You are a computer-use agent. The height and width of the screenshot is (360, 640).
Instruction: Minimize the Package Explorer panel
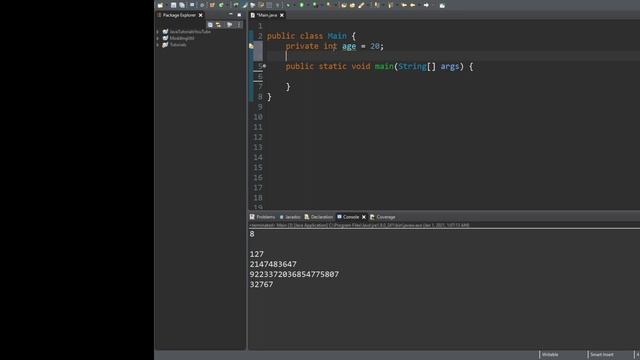[x=231, y=15]
